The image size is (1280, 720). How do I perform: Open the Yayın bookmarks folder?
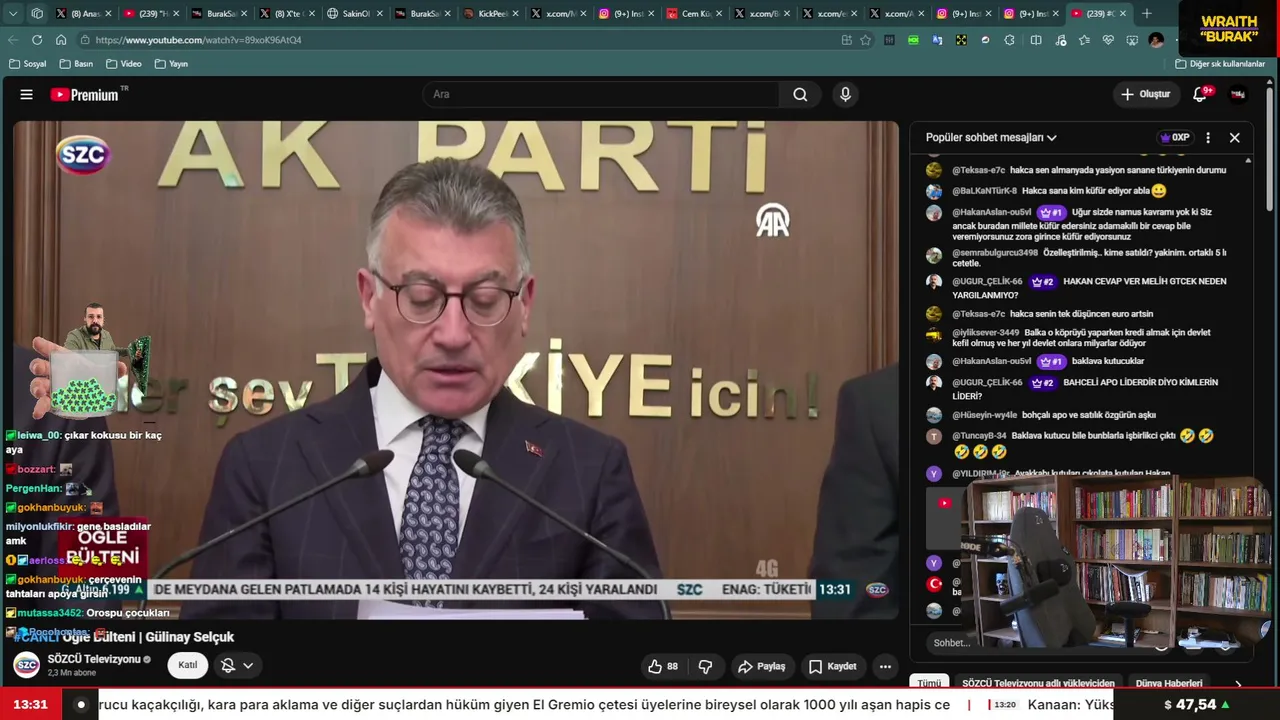click(171, 64)
